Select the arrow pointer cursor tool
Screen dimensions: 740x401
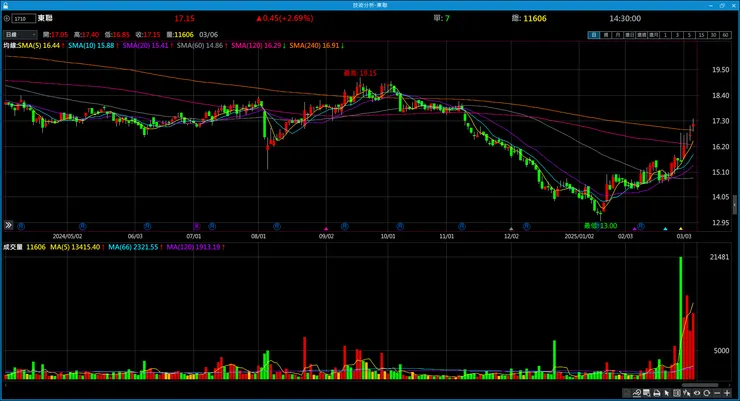coord(667,393)
